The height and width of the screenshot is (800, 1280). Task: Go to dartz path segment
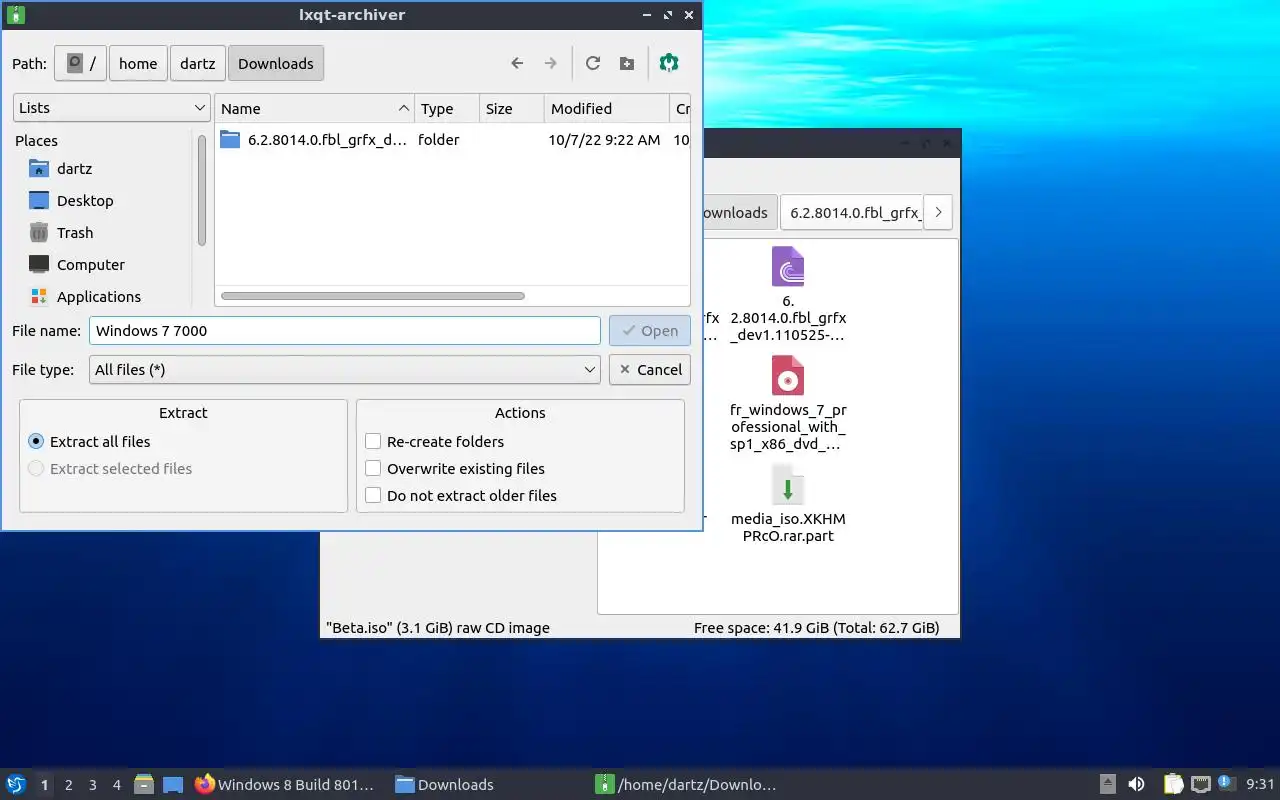(x=198, y=63)
